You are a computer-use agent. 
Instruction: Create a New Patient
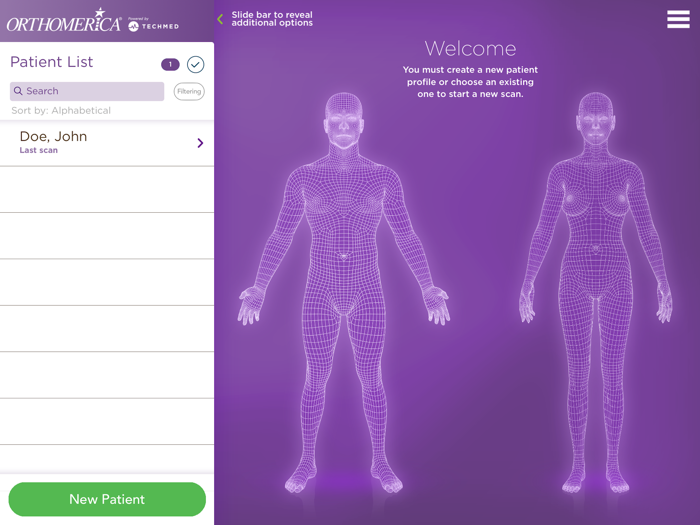107,499
